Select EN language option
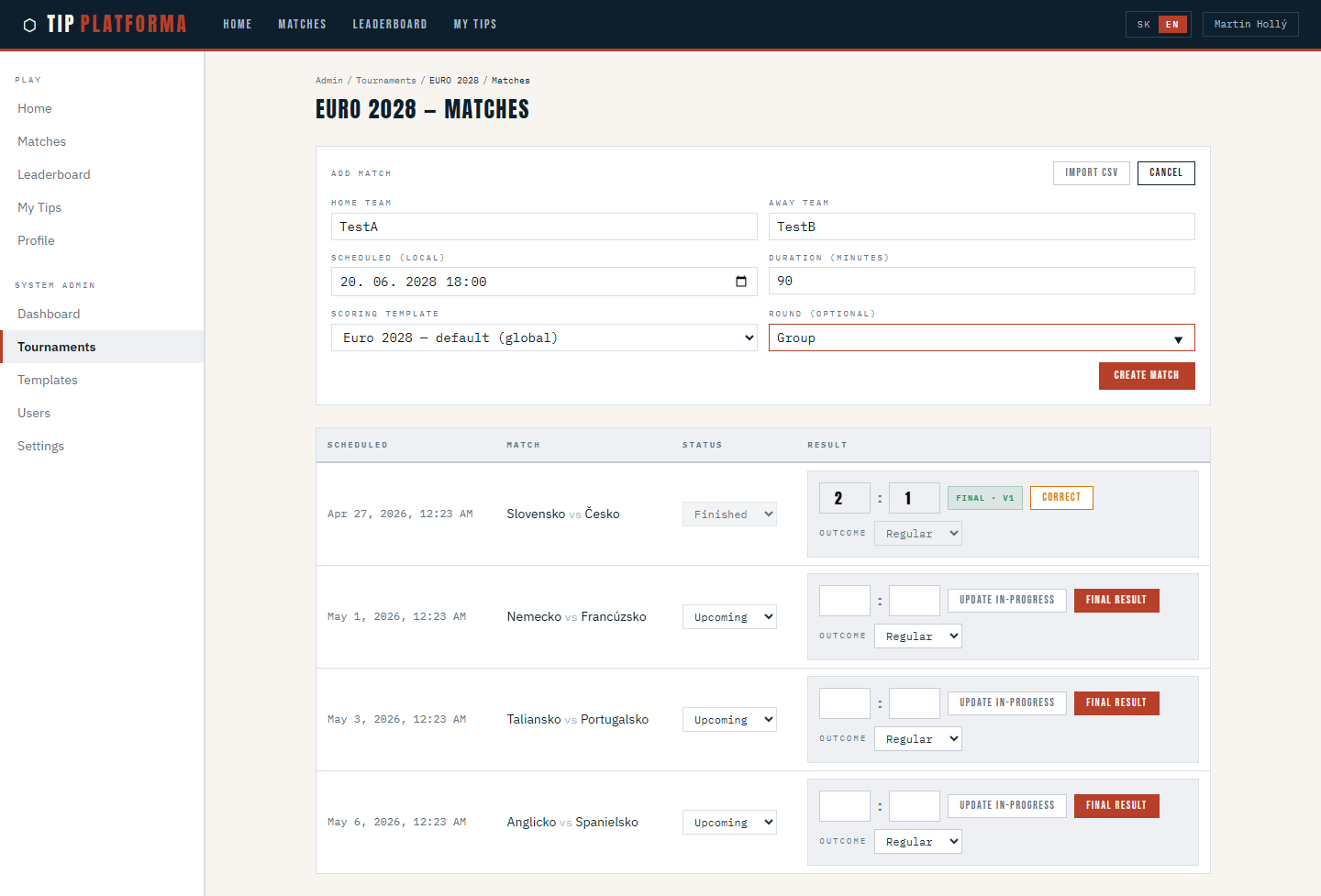The width and height of the screenshot is (1321, 896). coord(1171,25)
